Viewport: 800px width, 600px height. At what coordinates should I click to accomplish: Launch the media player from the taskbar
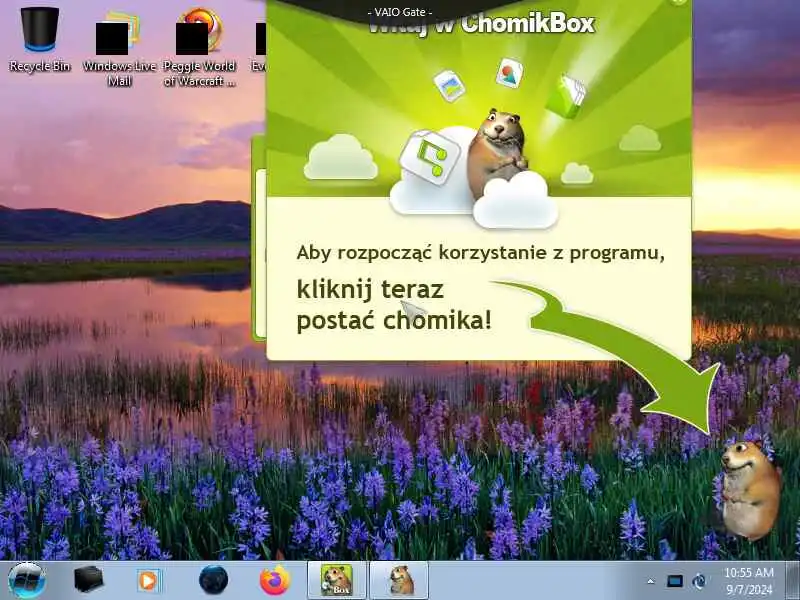coord(149,581)
